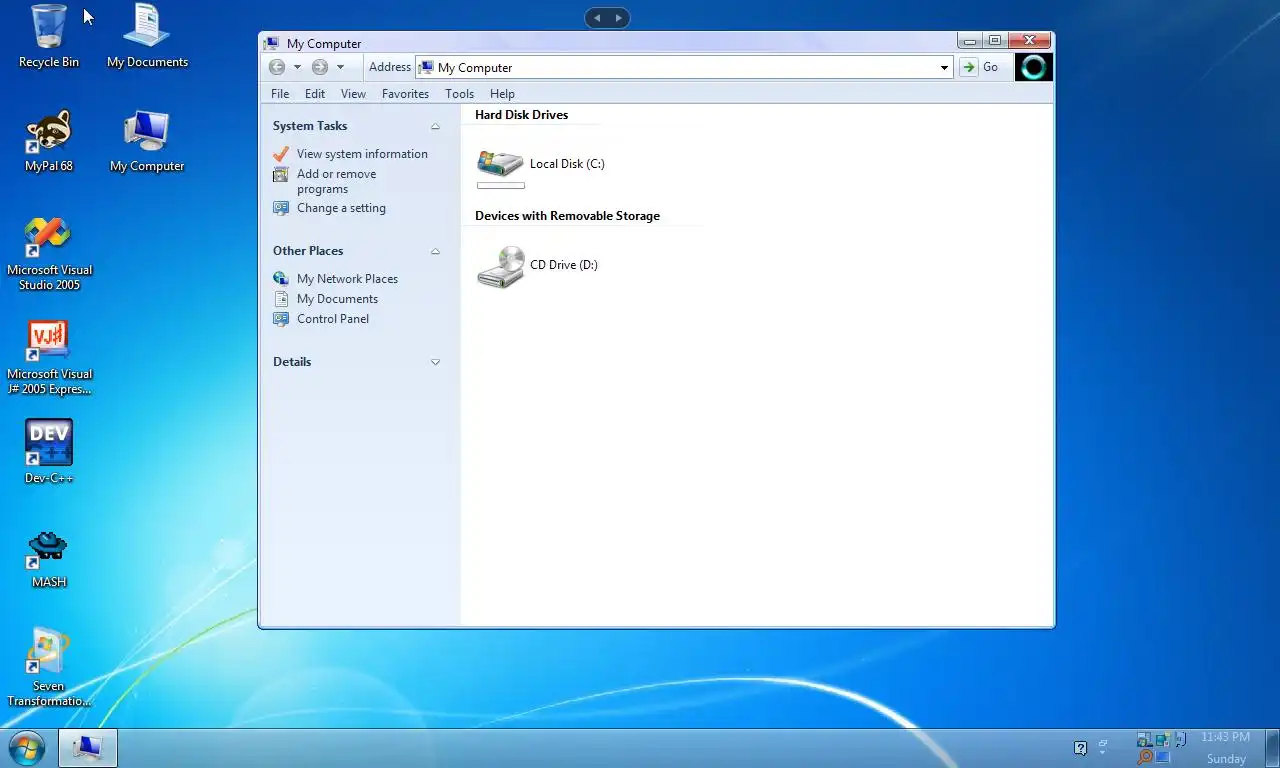Click the CD Drive (D:) label text
1280x768 pixels.
564,265
